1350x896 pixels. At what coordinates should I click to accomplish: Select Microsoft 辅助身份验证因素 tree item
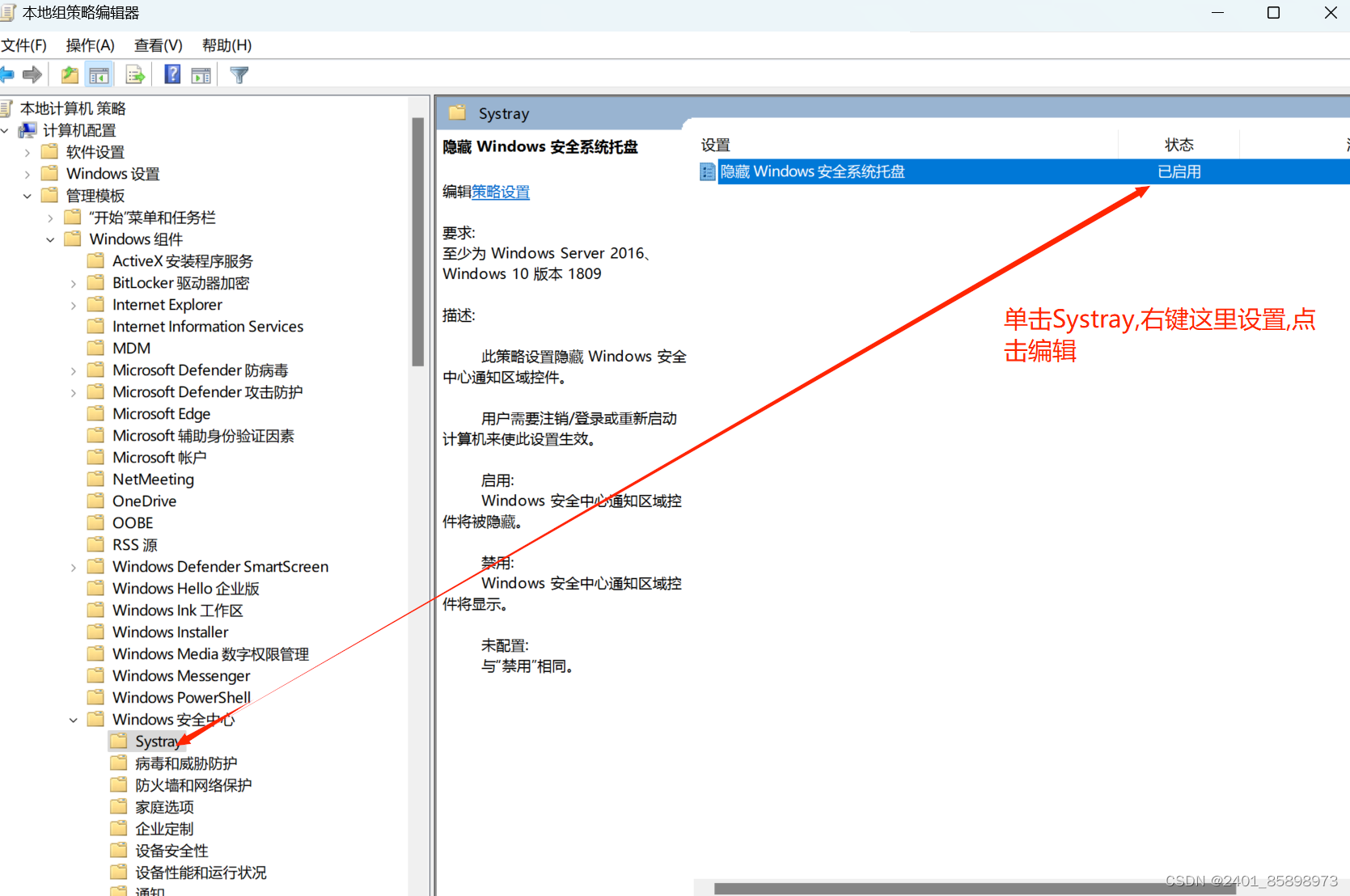click(x=203, y=435)
